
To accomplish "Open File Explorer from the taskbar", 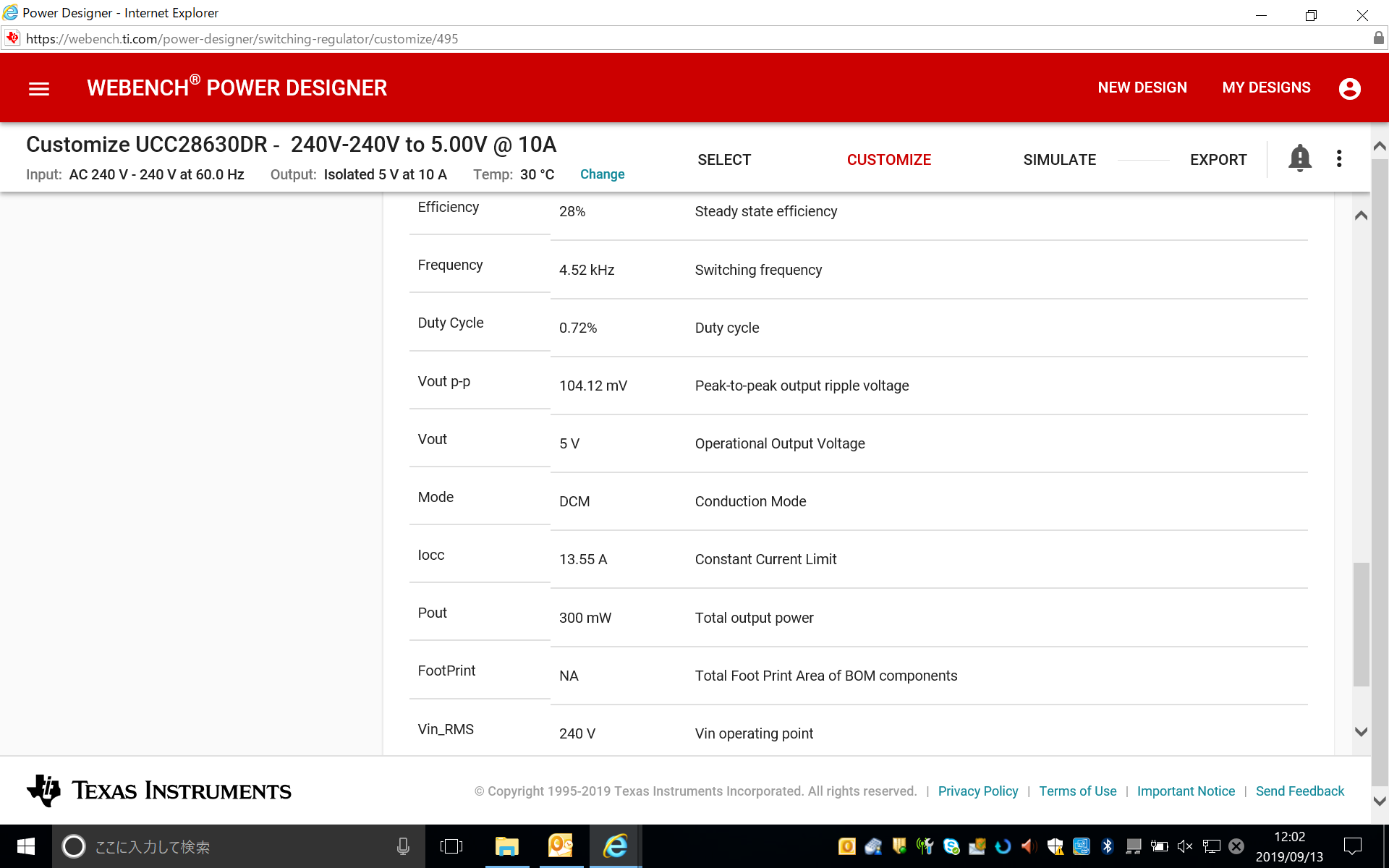I will click(x=506, y=846).
